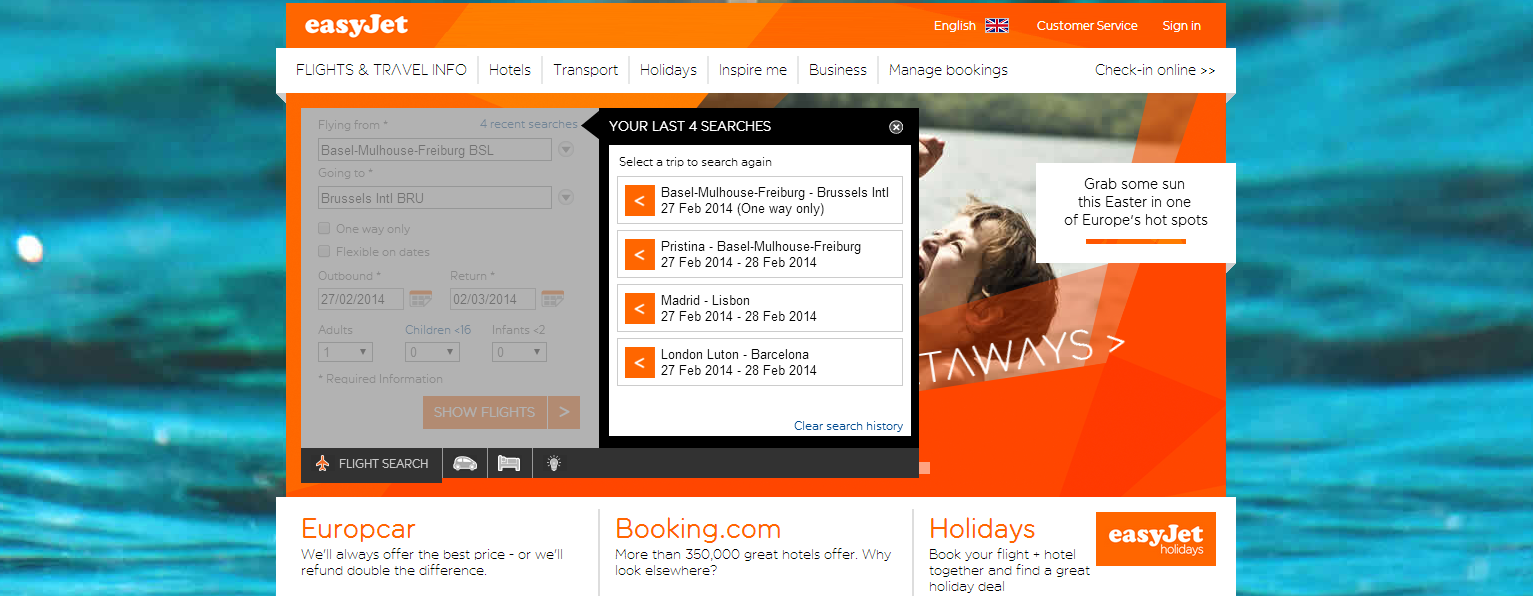Click the Show Flights button

click(x=485, y=412)
